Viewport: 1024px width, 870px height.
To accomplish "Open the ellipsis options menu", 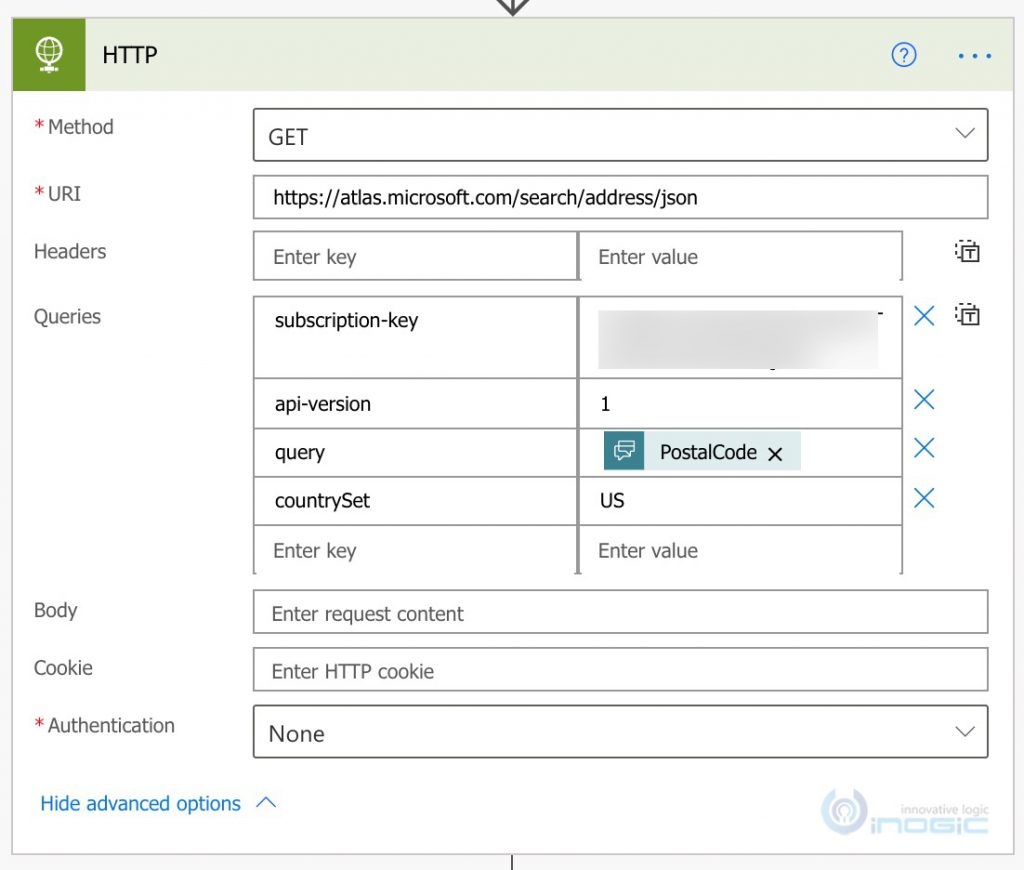I will [973, 56].
